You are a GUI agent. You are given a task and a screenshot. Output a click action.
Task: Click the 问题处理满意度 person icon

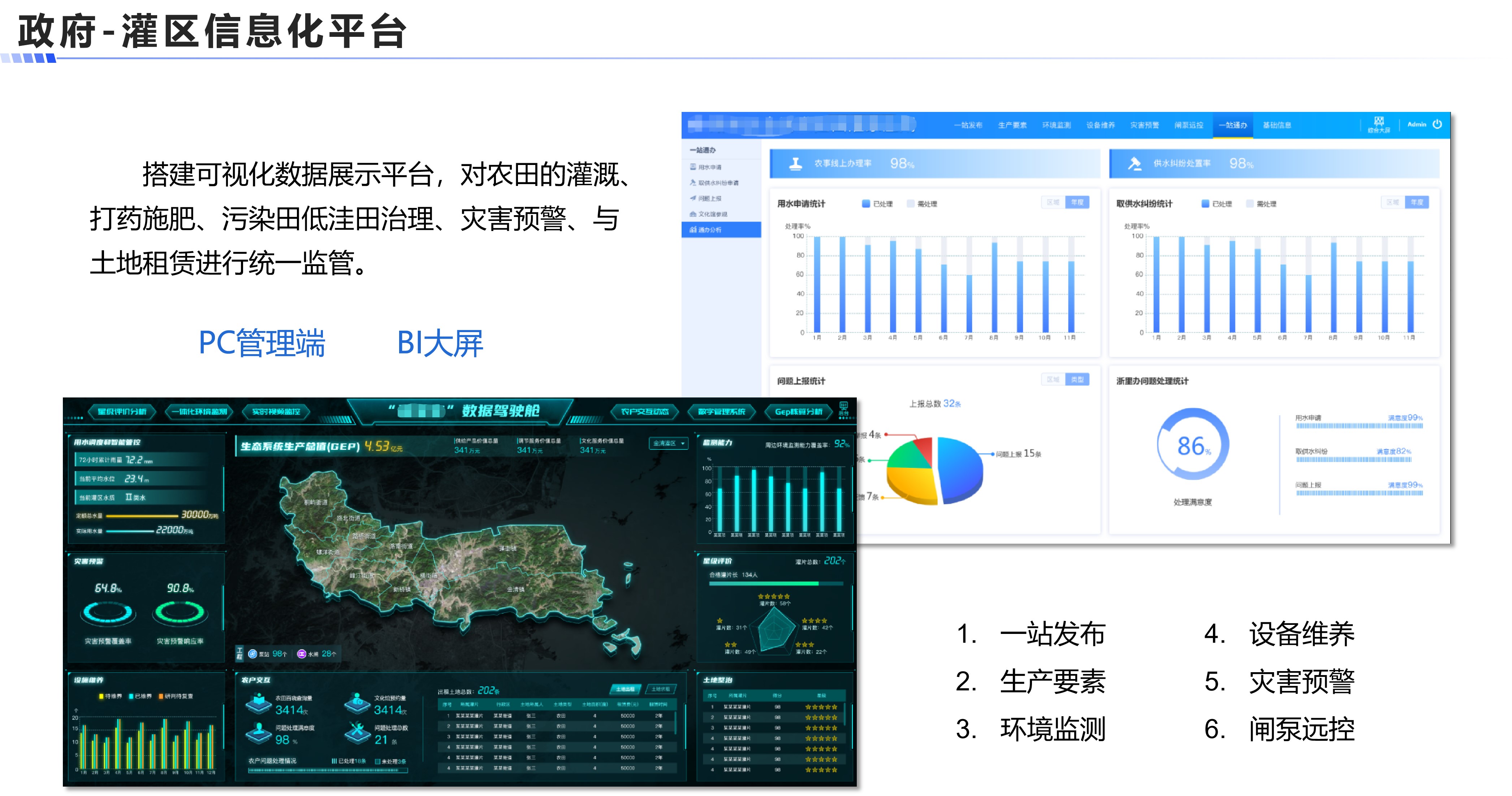tap(258, 732)
